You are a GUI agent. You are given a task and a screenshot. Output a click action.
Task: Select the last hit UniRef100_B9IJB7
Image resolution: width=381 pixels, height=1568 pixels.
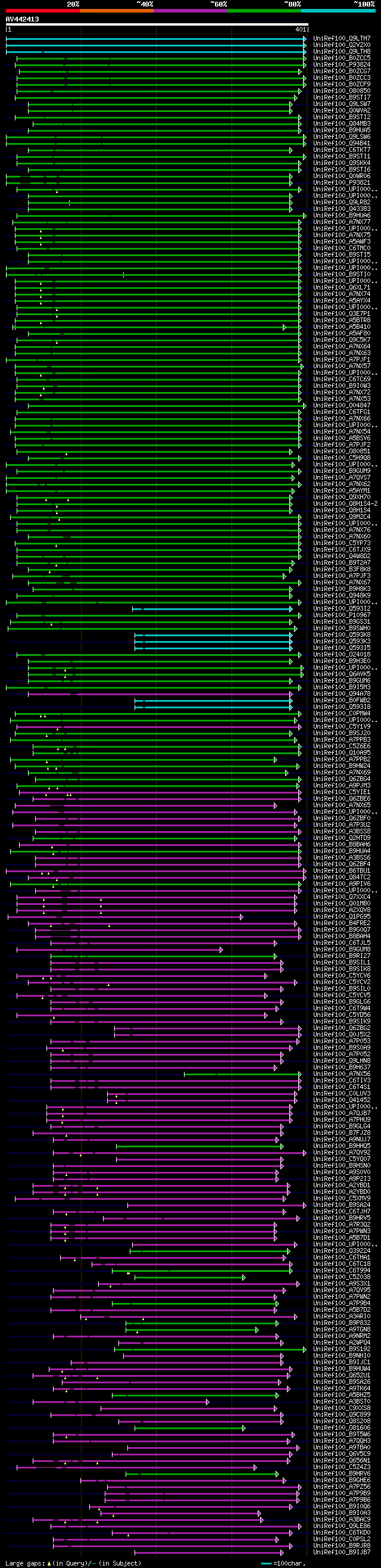click(x=342, y=1553)
